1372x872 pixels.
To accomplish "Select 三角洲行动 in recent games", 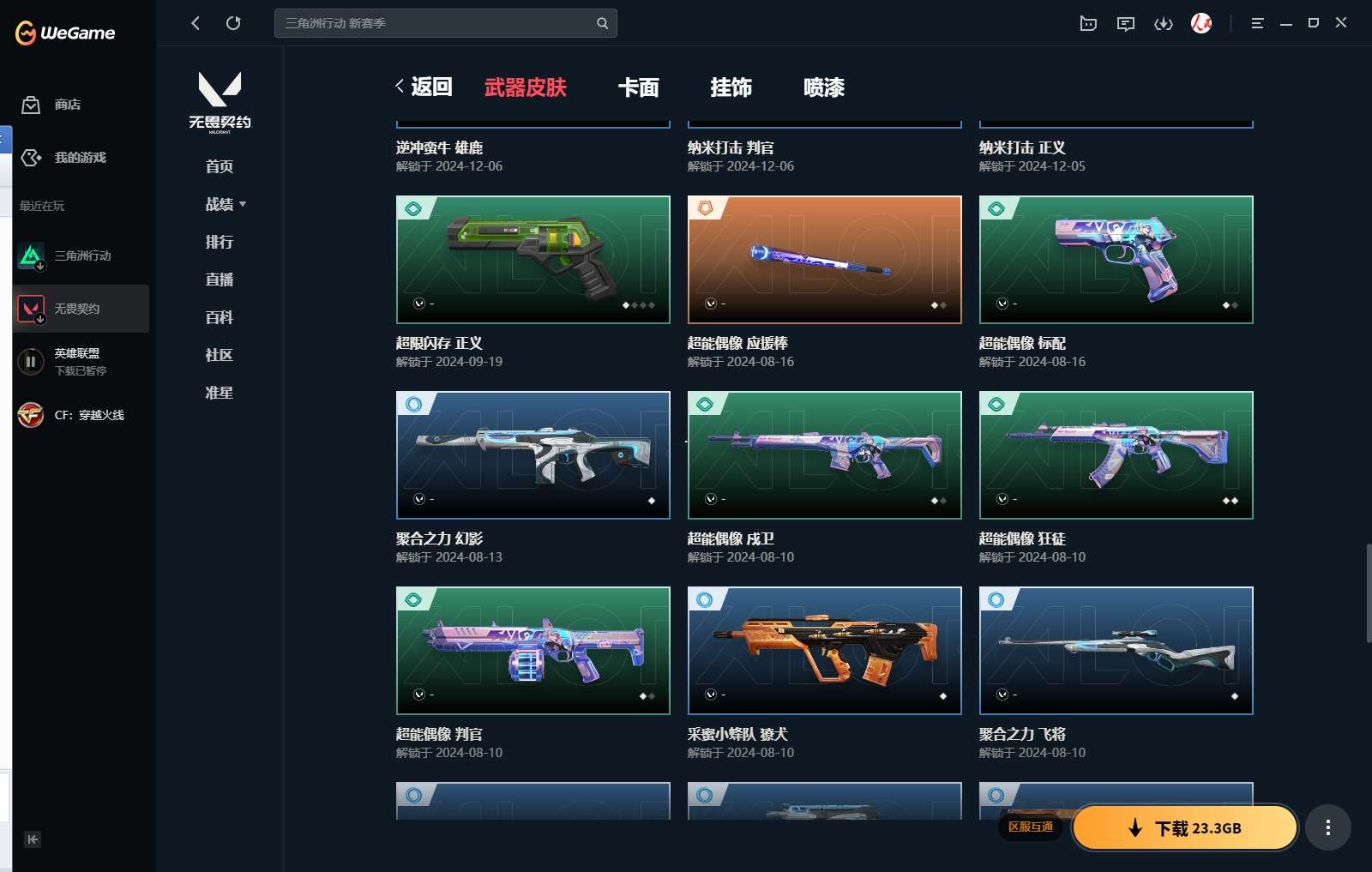I will (x=81, y=256).
